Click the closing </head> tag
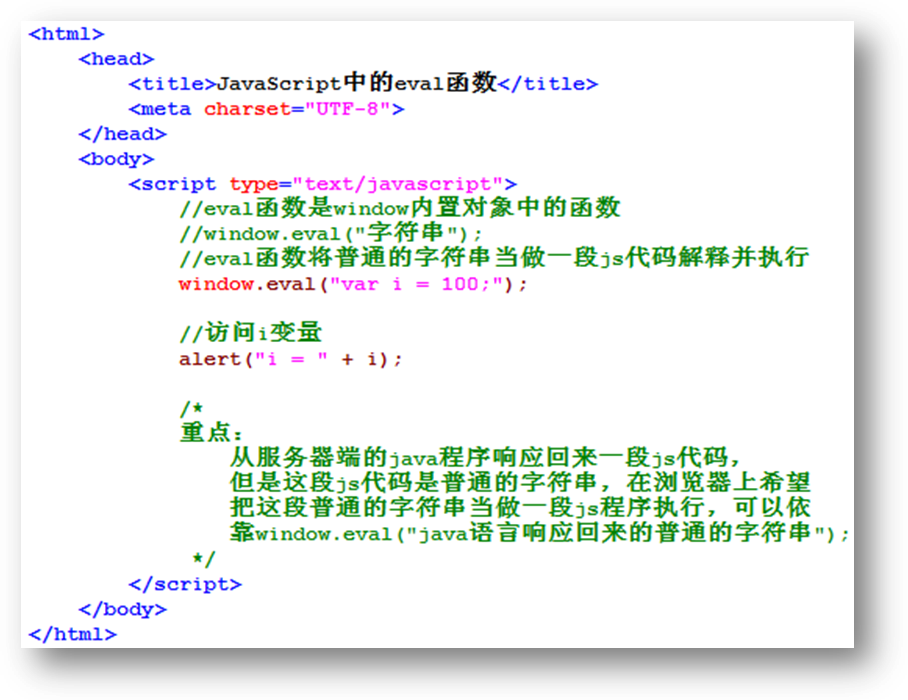 point(122,134)
